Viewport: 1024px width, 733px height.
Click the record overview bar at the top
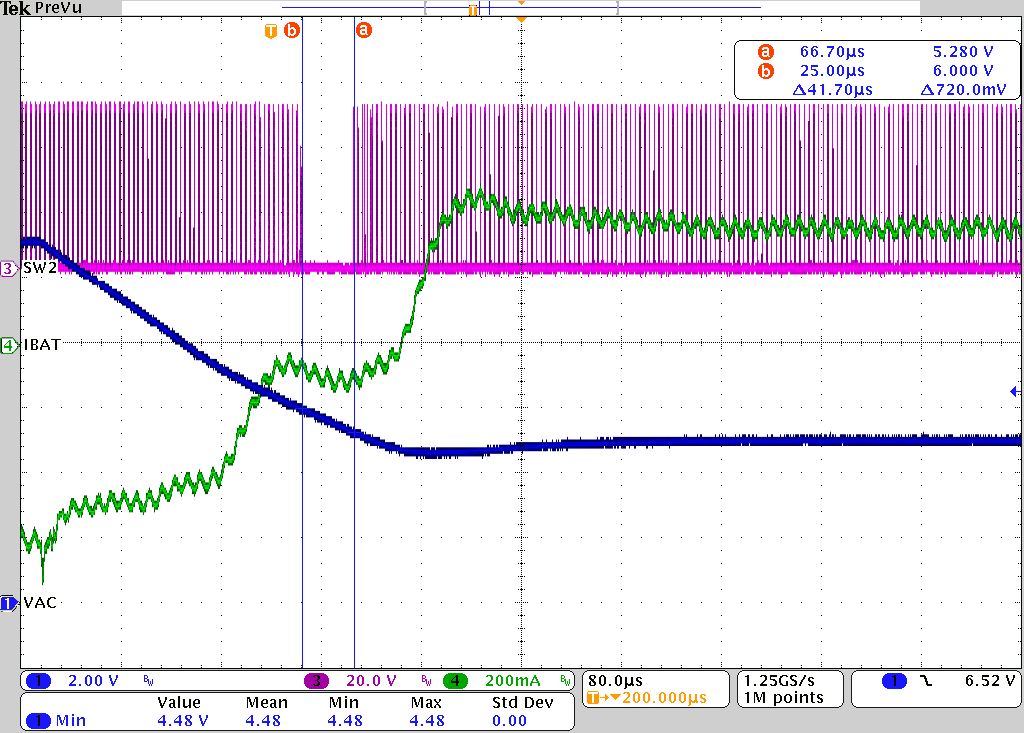tap(520, 7)
